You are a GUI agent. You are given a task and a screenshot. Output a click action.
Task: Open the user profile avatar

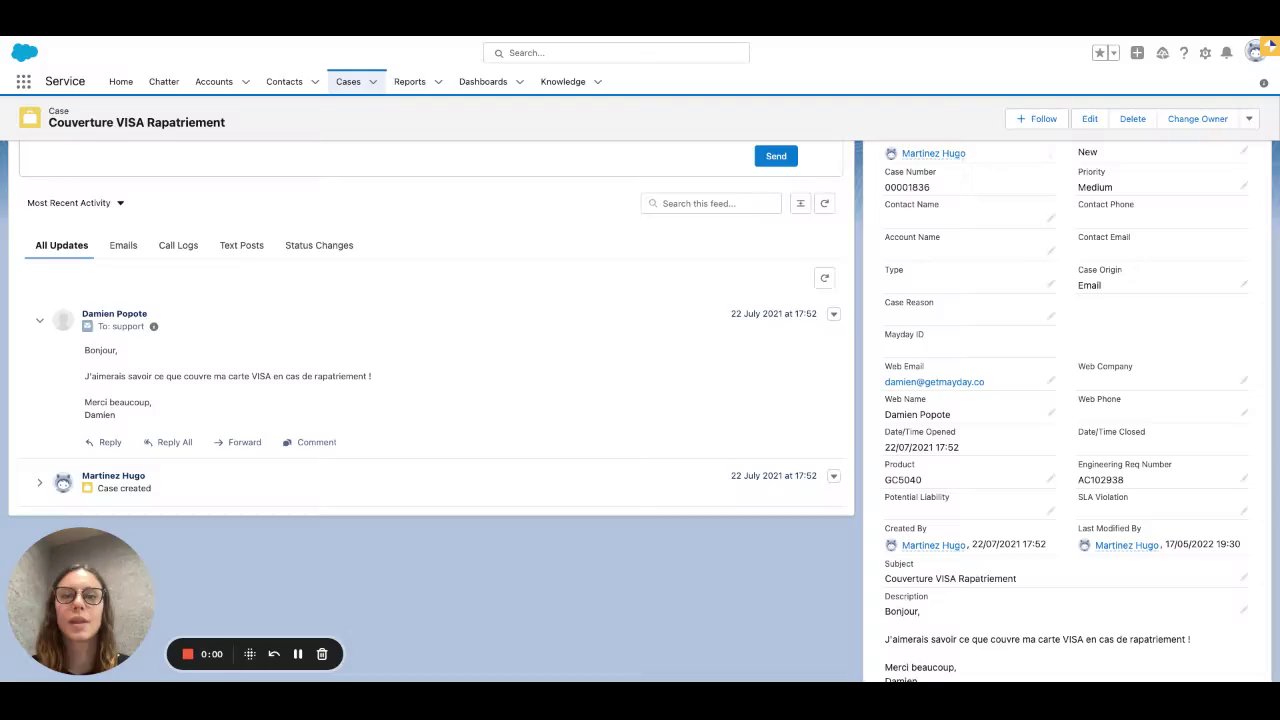(x=1255, y=52)
